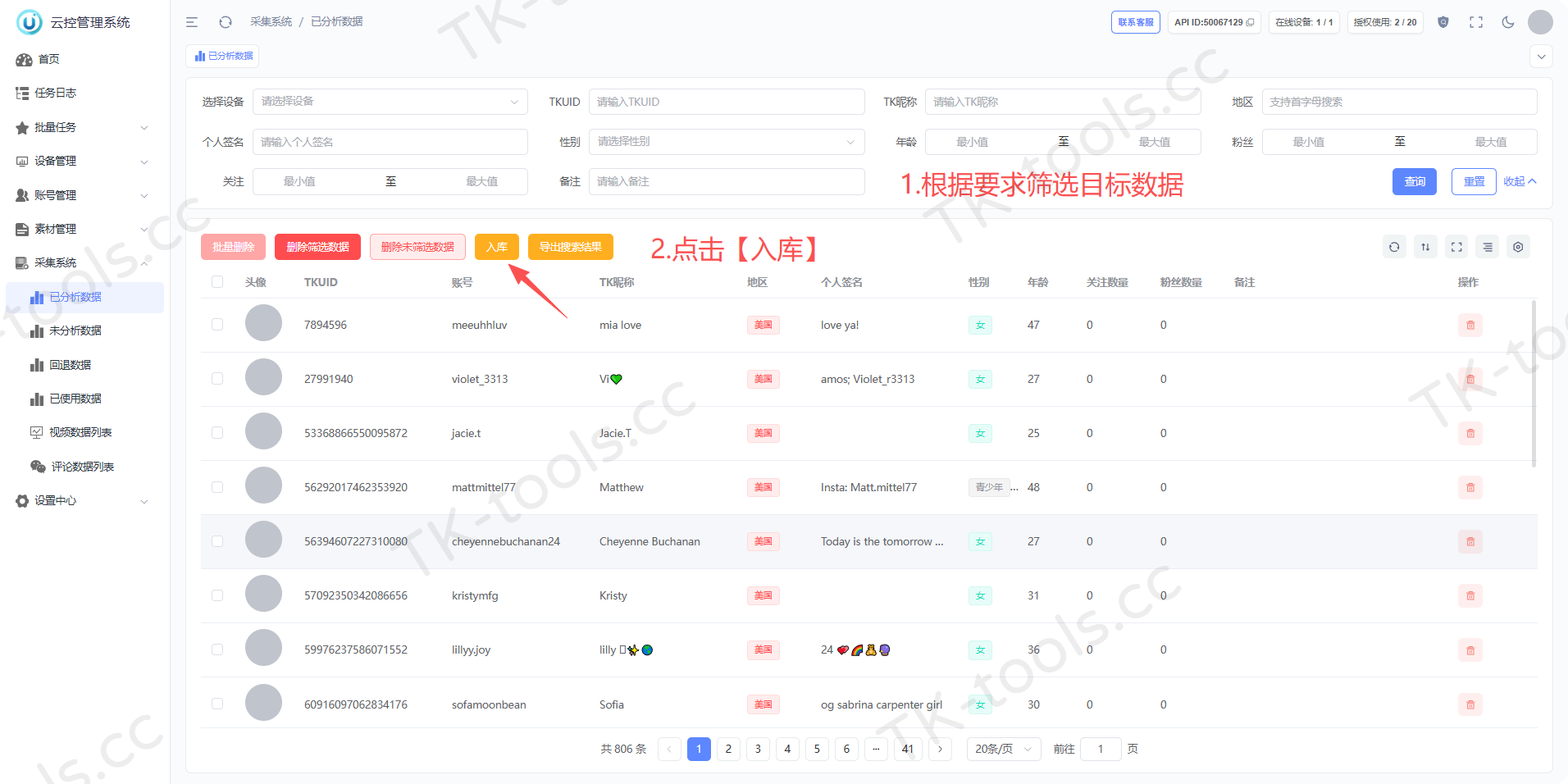Click the orange 入库 button
1568x784 pixels.
[x=497, y=247]
